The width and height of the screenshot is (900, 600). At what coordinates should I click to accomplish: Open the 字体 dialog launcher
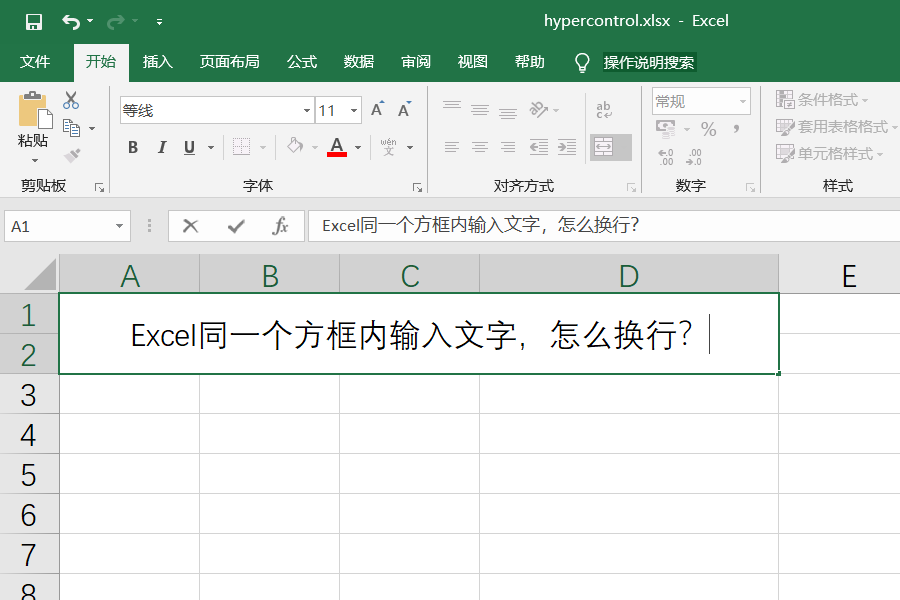(x=417, y=187)
